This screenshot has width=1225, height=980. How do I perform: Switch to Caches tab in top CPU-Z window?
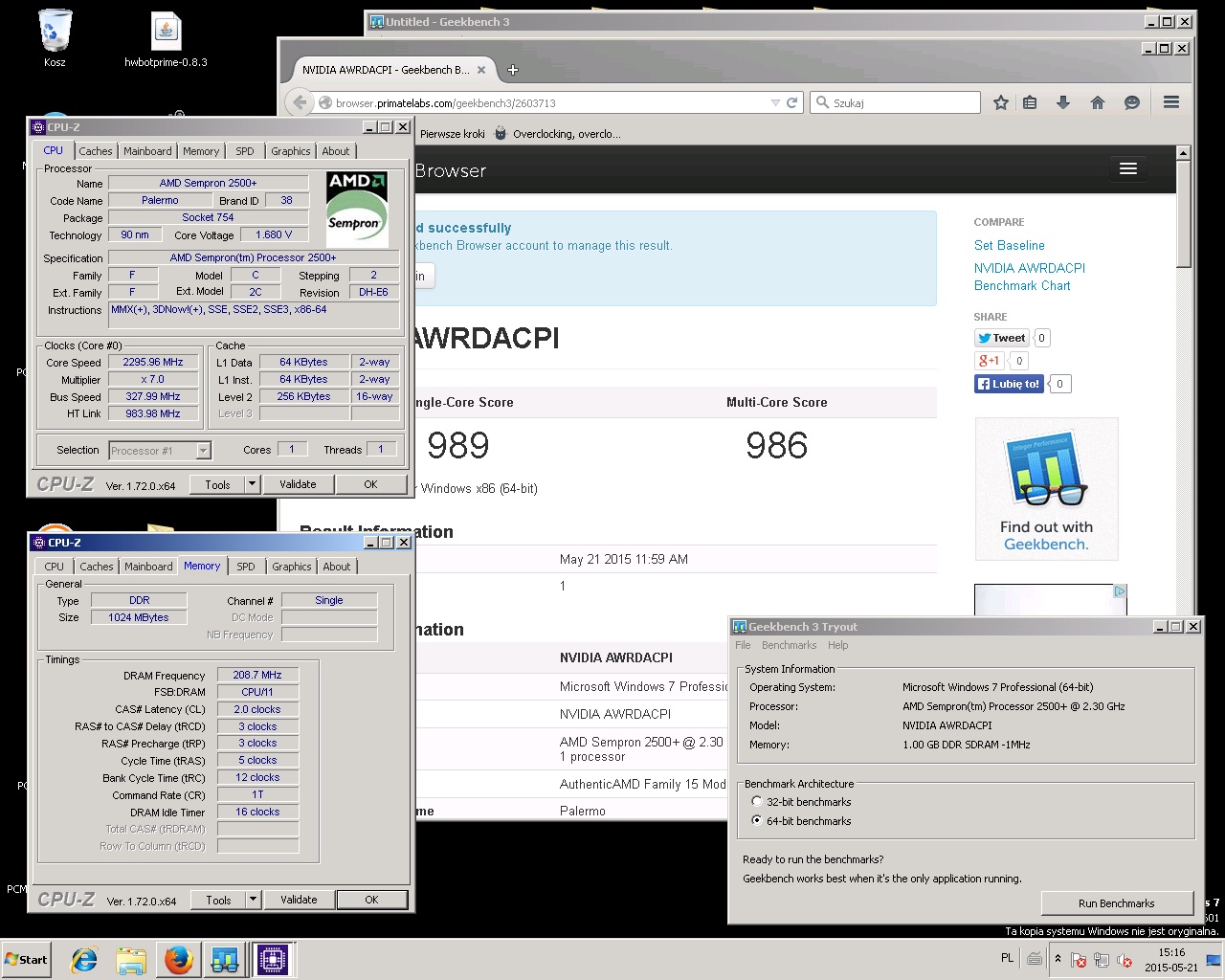[96, 151]
